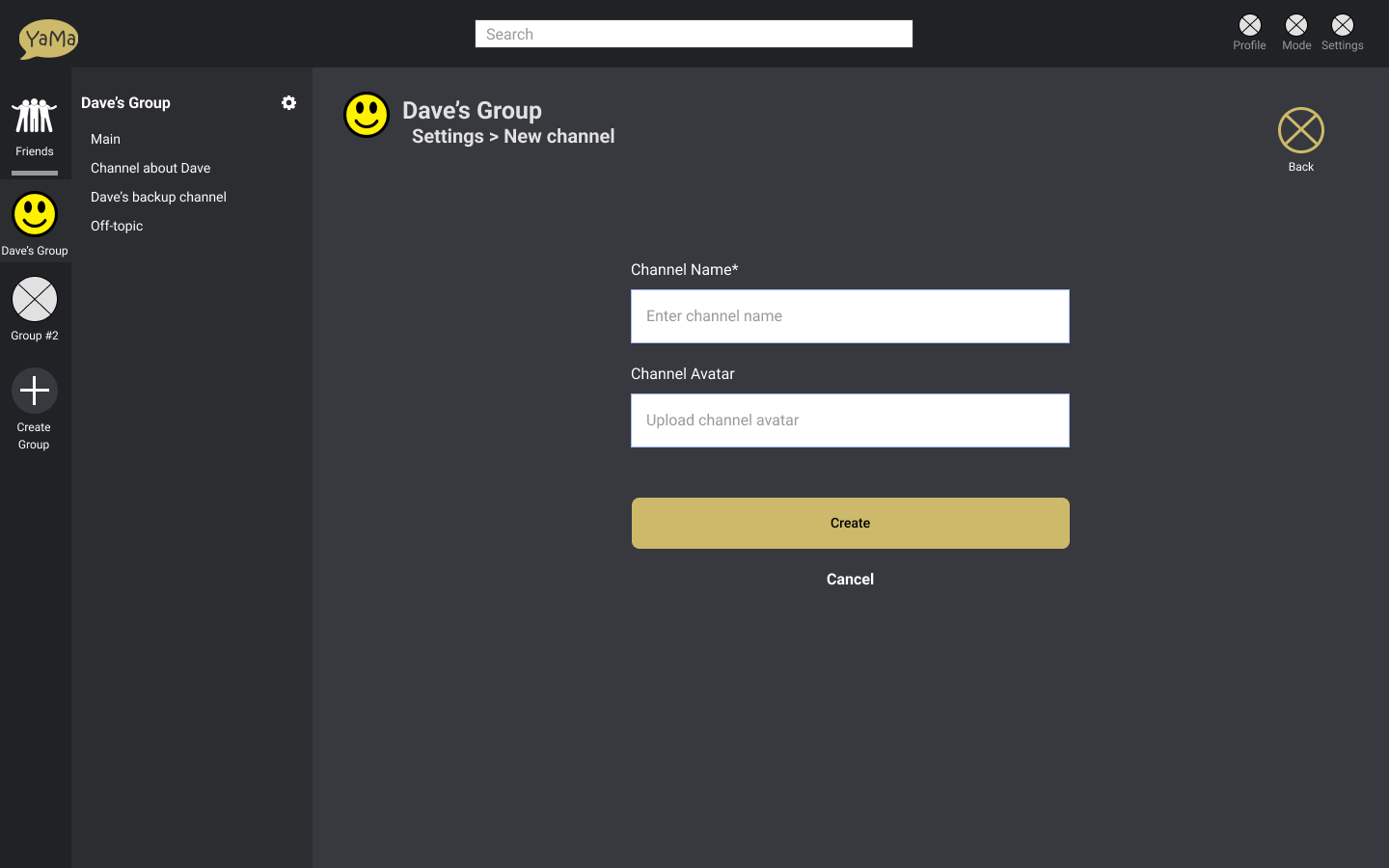Screen dimensions: 1389x868
Task: Open the Profile icon
Action: click(1249, 26)
